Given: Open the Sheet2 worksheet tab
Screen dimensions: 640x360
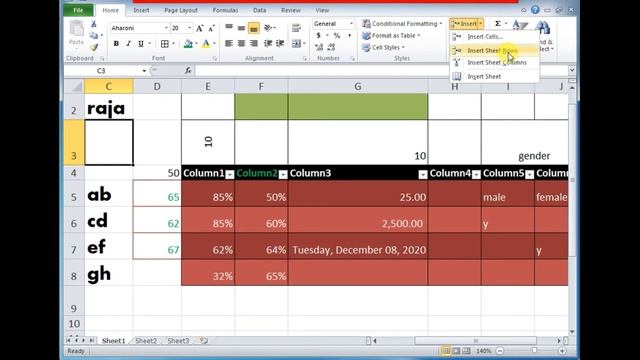Looking at the screenshot, I should (x=146, y=340).
